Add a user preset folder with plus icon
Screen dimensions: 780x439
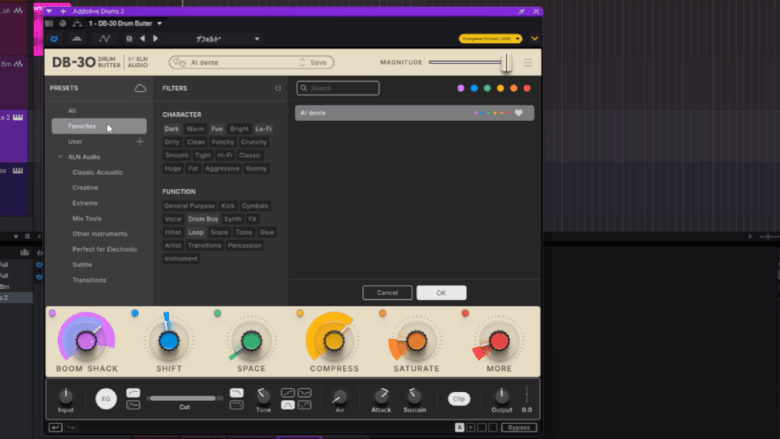point(140,142)
